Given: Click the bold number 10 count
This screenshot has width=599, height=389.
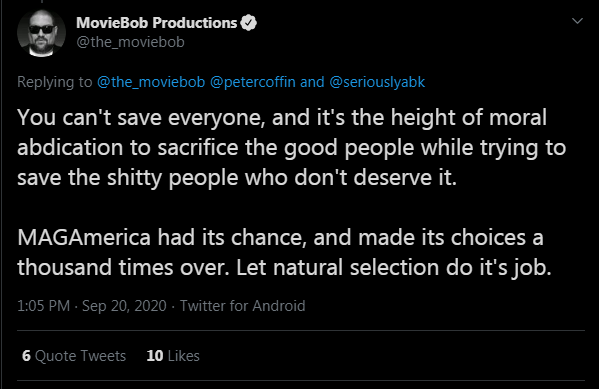Looking at the screenshot, I should (x=155, y=356).
